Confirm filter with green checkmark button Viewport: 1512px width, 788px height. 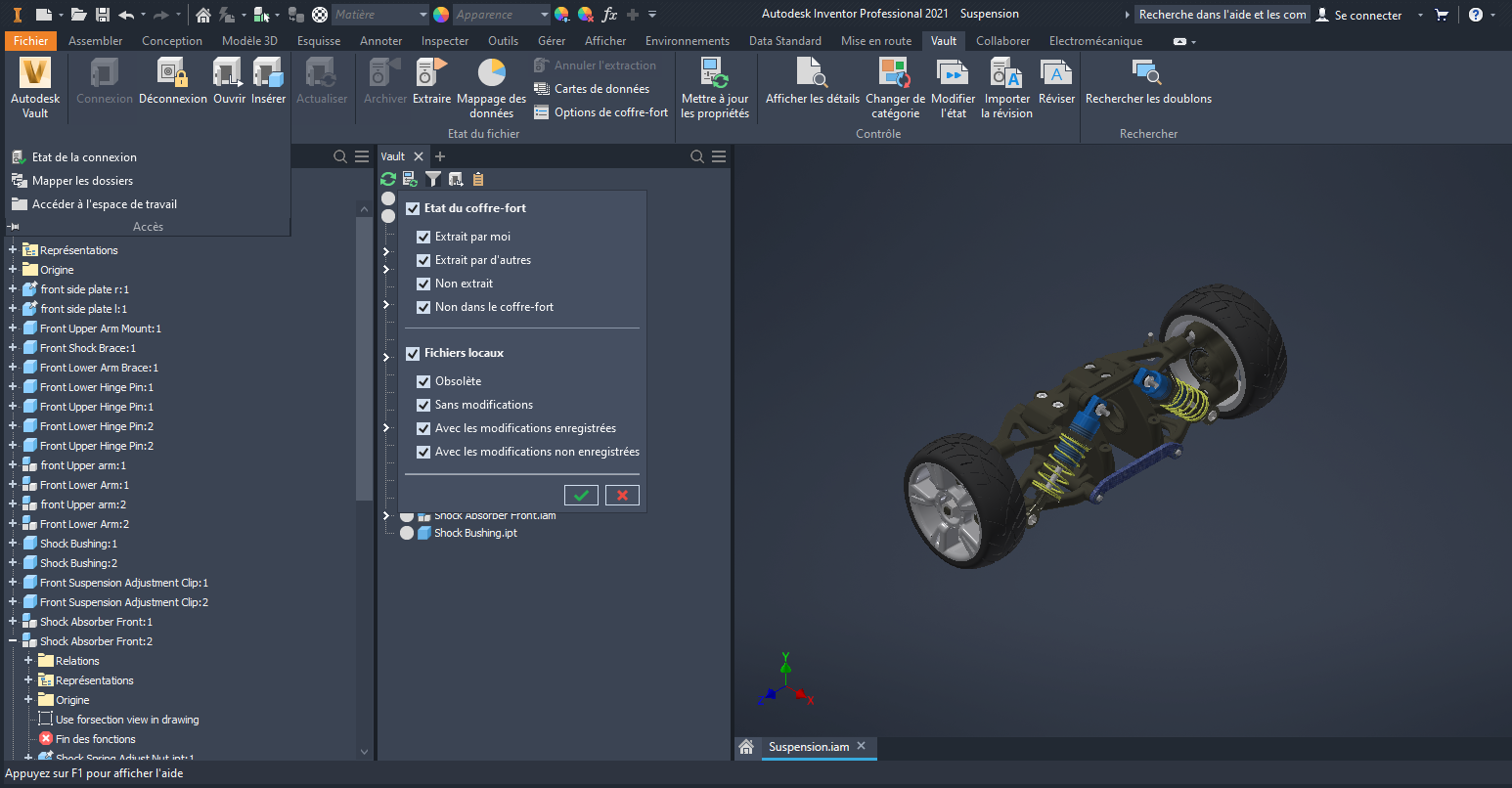click(581, 496)
